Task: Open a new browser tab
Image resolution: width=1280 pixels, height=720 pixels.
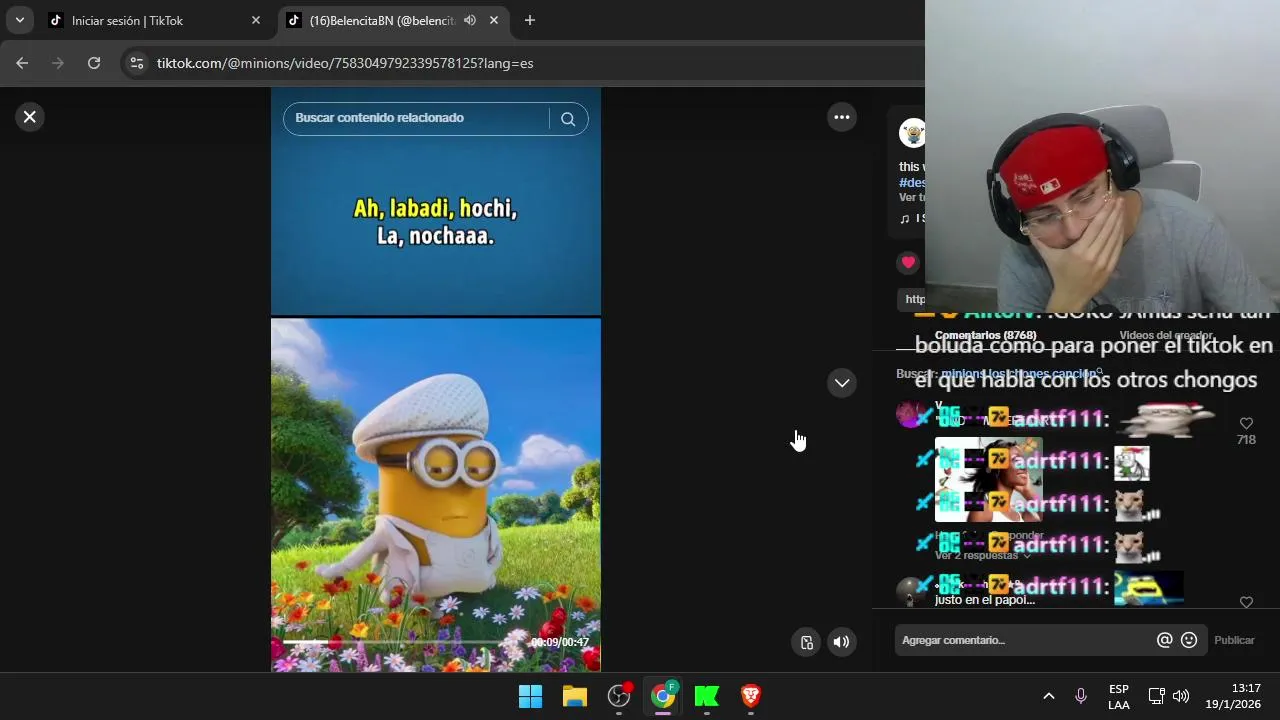Action: click(530, 20)
